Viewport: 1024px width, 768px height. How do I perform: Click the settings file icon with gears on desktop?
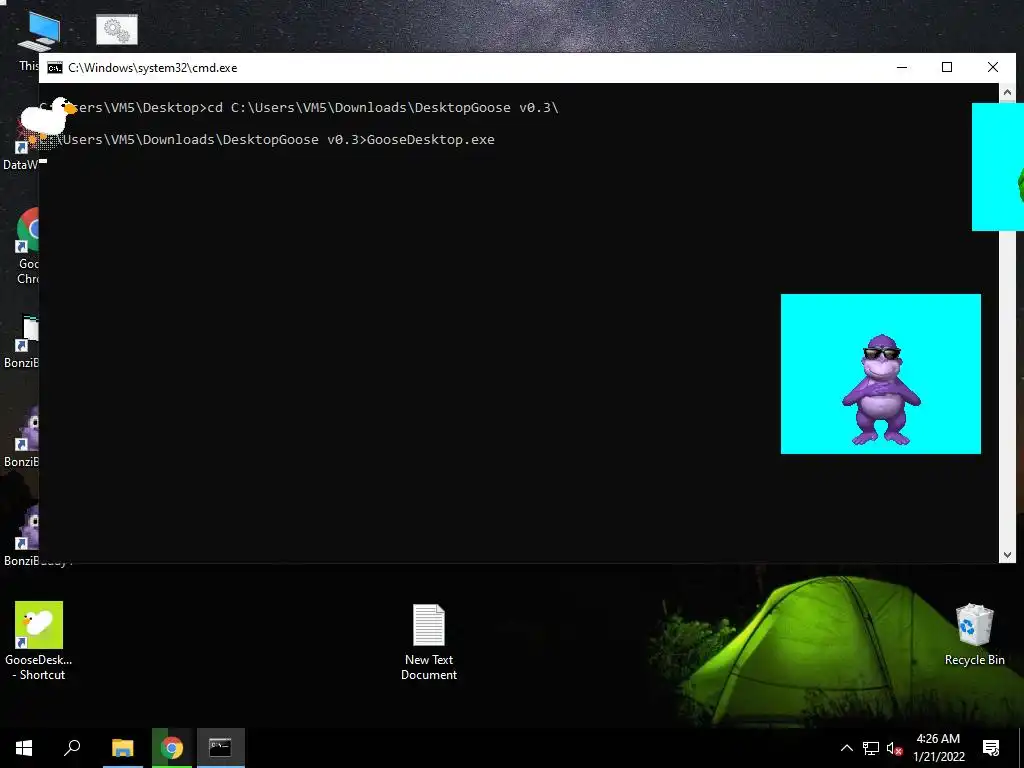(117, 30)
